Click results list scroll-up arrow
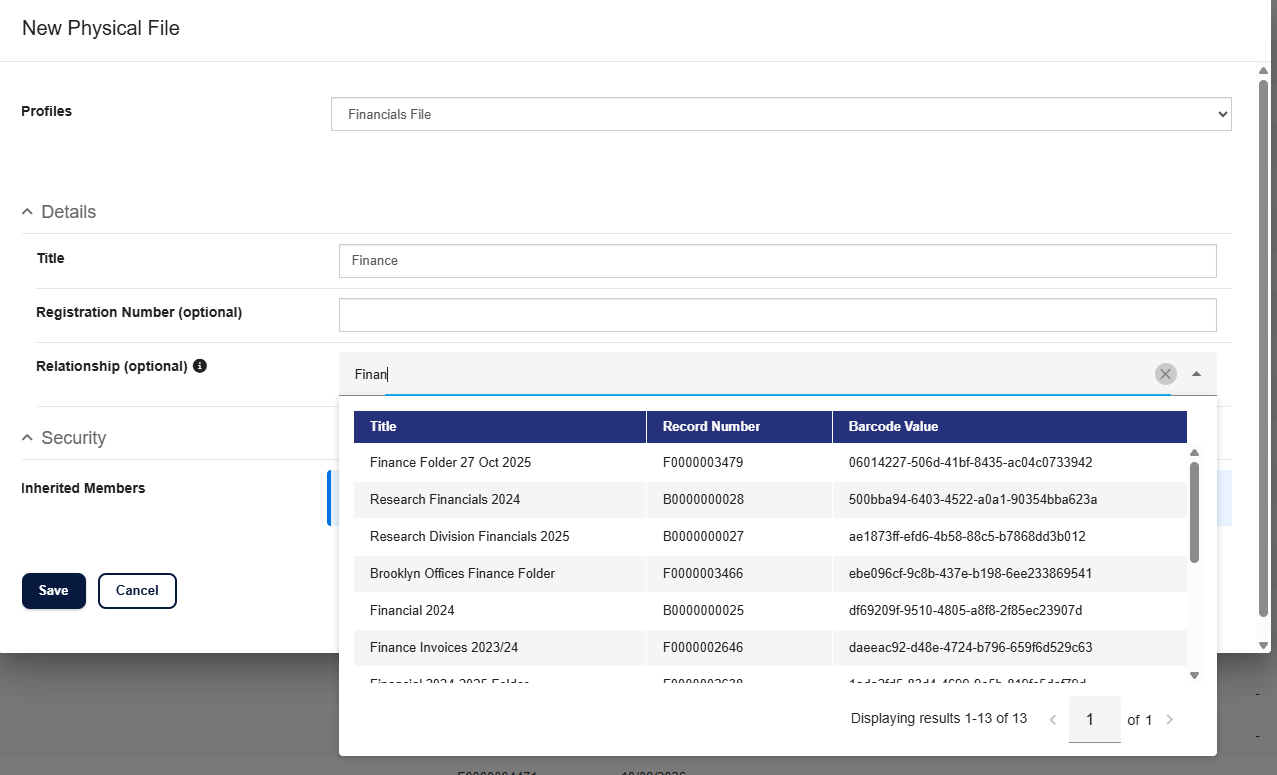The width and height of the screenshot is (1277, 775). click(1194, 453)
